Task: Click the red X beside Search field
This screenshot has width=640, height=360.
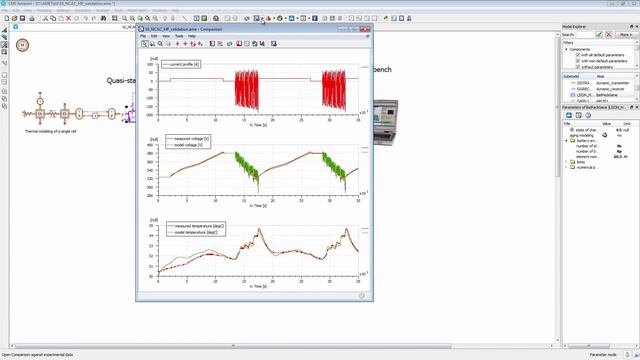Action: [x=609, y=35]
